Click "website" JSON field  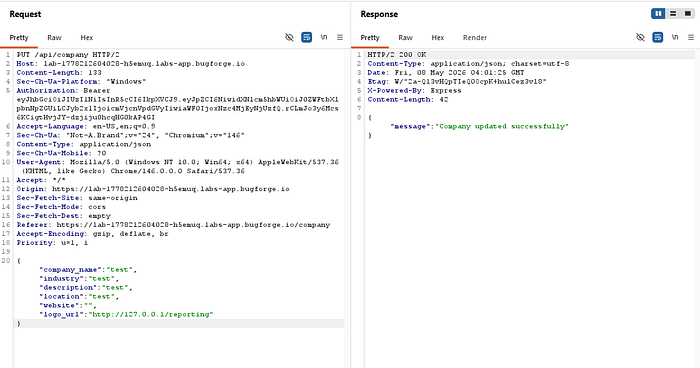coord(68,305)
